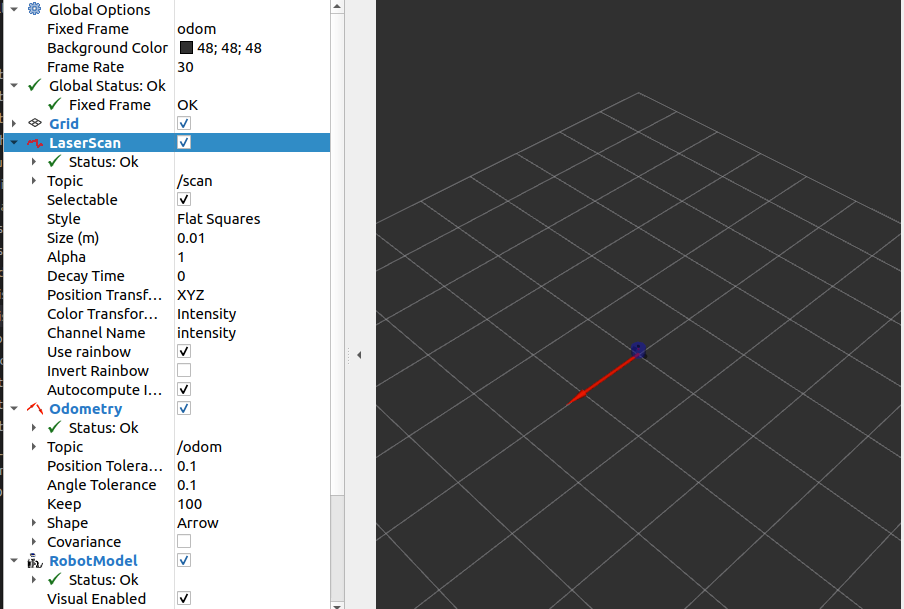Click the Grid display icon
This screenshot has height=609, width=904.
tap(35, 123)
